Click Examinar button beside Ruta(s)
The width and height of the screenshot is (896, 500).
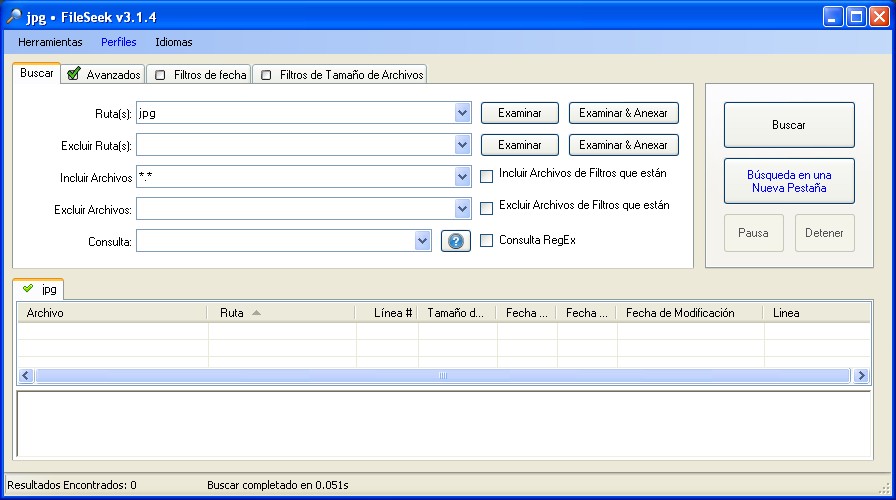[x=519, y=113]
